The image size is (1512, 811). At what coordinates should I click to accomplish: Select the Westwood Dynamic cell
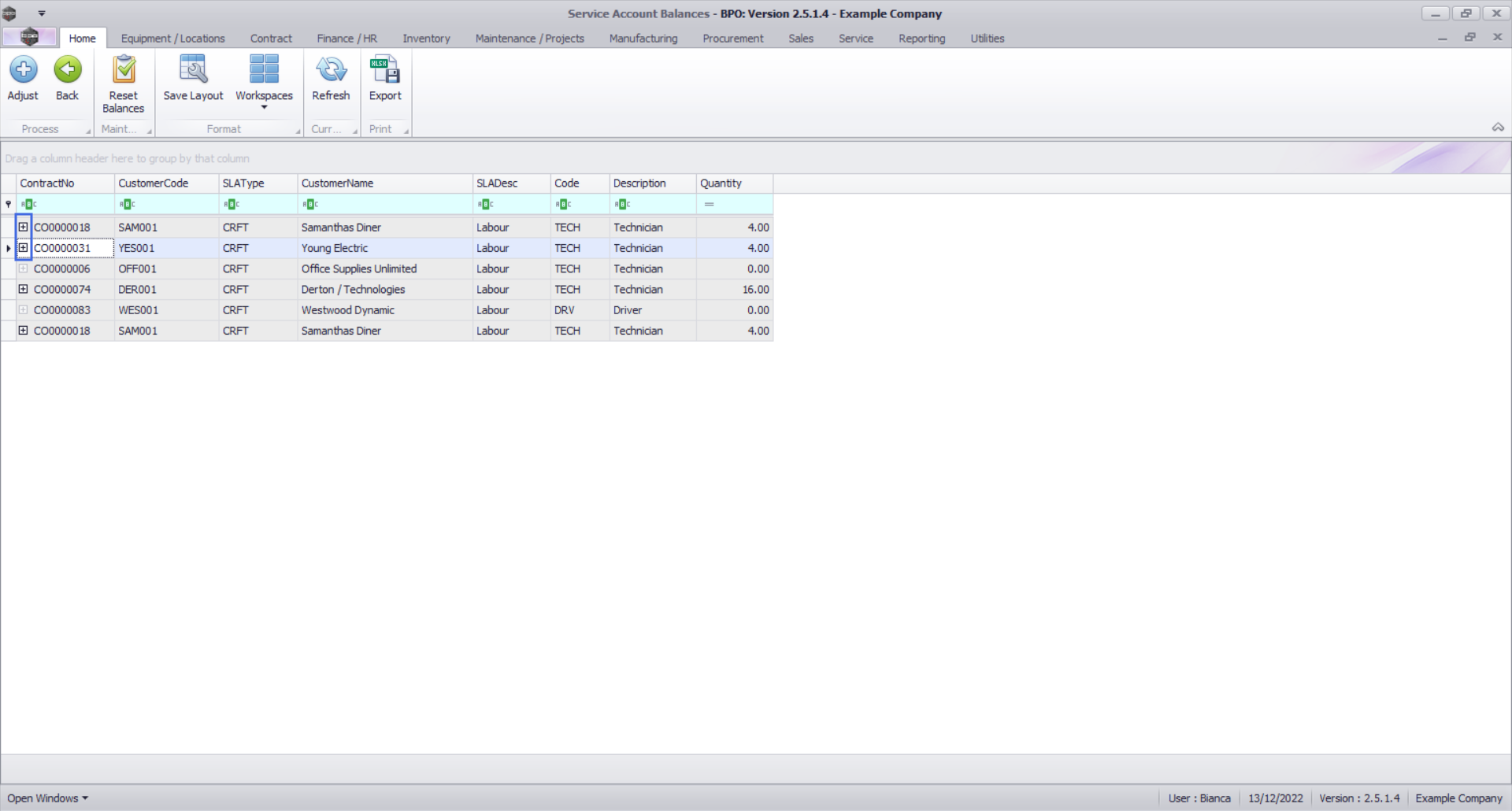(385, 310)
